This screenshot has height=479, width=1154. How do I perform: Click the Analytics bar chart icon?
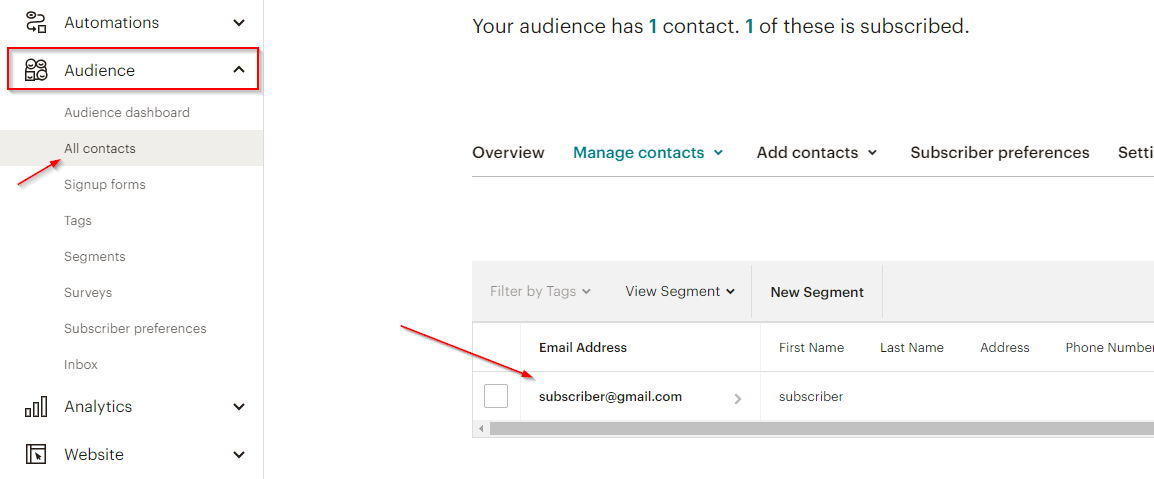pos(36,407)
